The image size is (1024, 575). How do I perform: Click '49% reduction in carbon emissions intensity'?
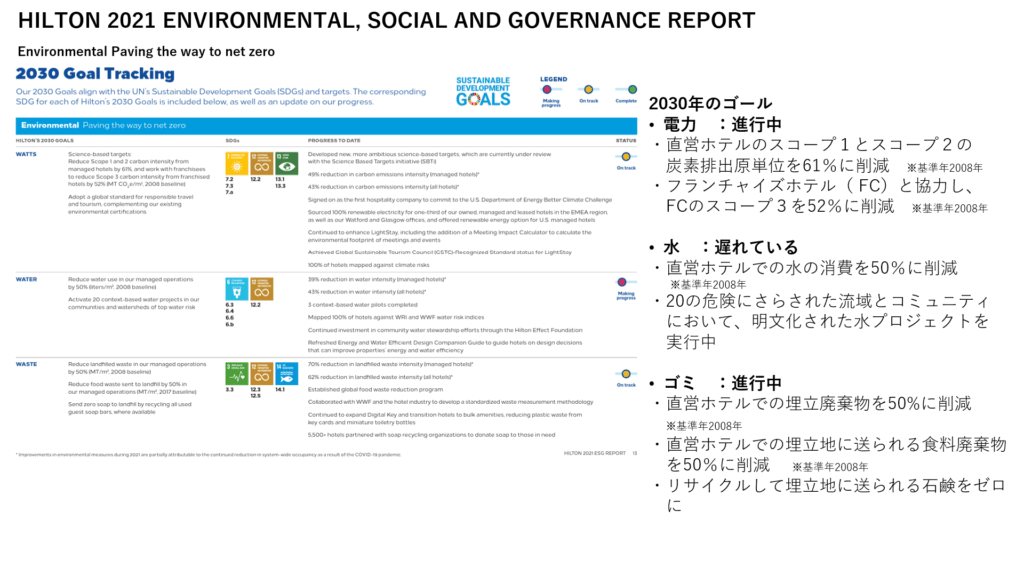click(393, 174)
